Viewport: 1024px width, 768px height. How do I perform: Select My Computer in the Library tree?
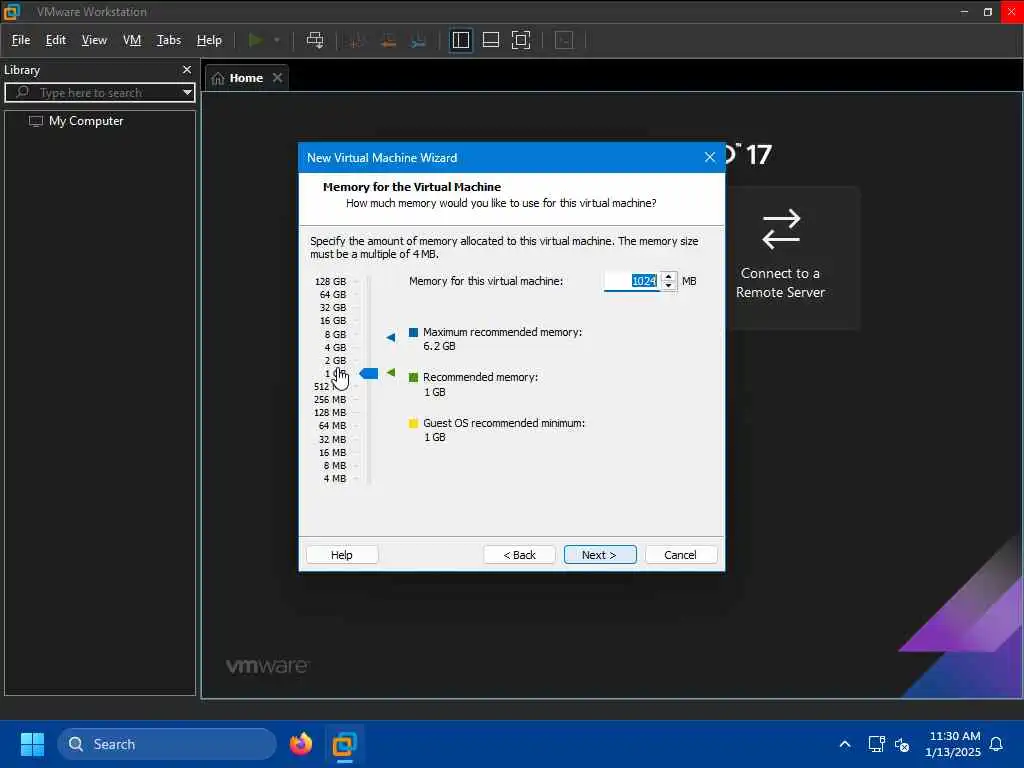[86, 121]
